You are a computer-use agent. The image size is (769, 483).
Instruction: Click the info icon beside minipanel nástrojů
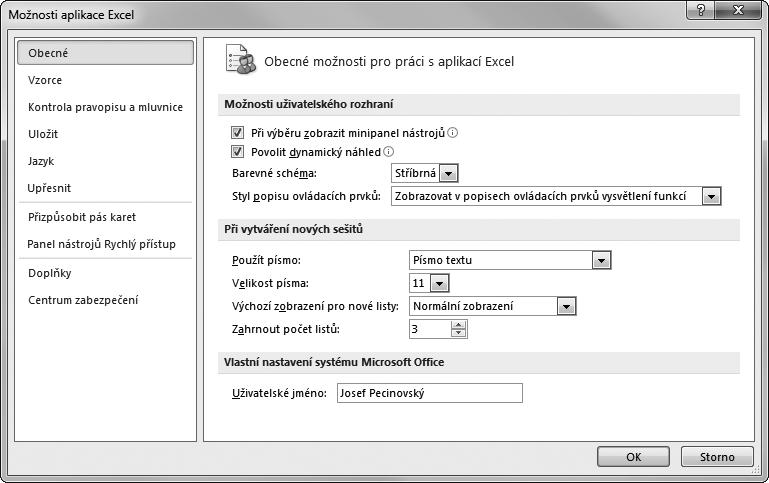(453, 133)
